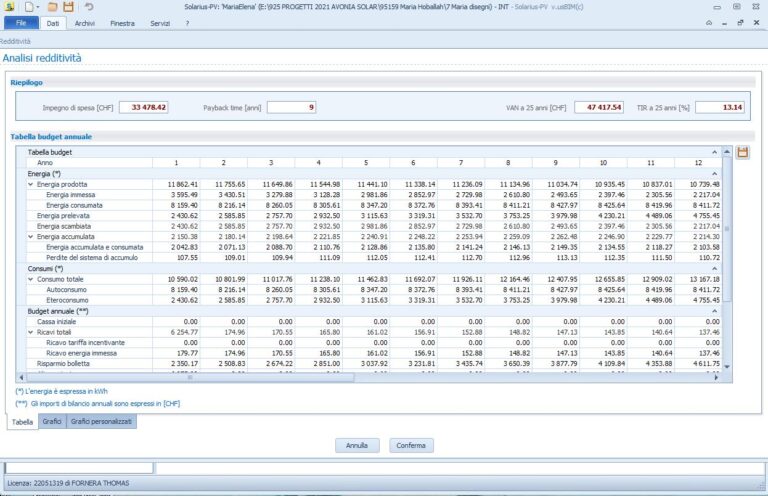Open a project with the folder icon
The image size is (768, 496).
click(x=52, y=7)
